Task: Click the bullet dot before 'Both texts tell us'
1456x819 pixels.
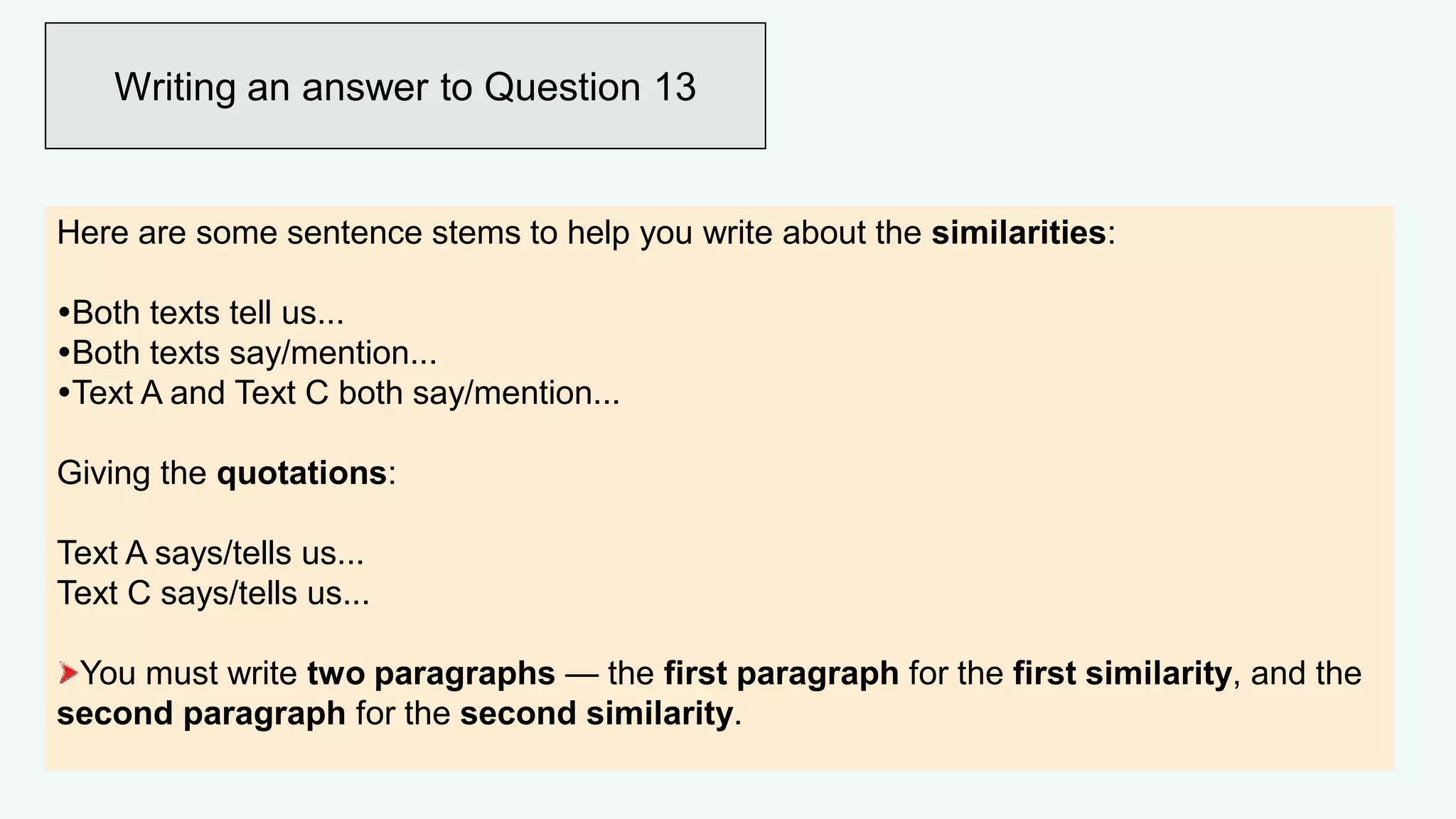Action: 64,313
